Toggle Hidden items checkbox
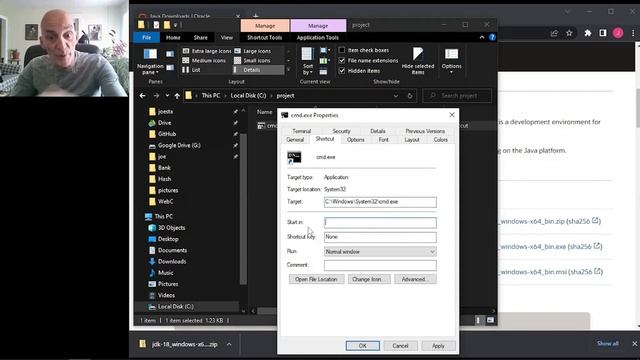640x360 pixels. pyautogui.click(x=342, y=71)
